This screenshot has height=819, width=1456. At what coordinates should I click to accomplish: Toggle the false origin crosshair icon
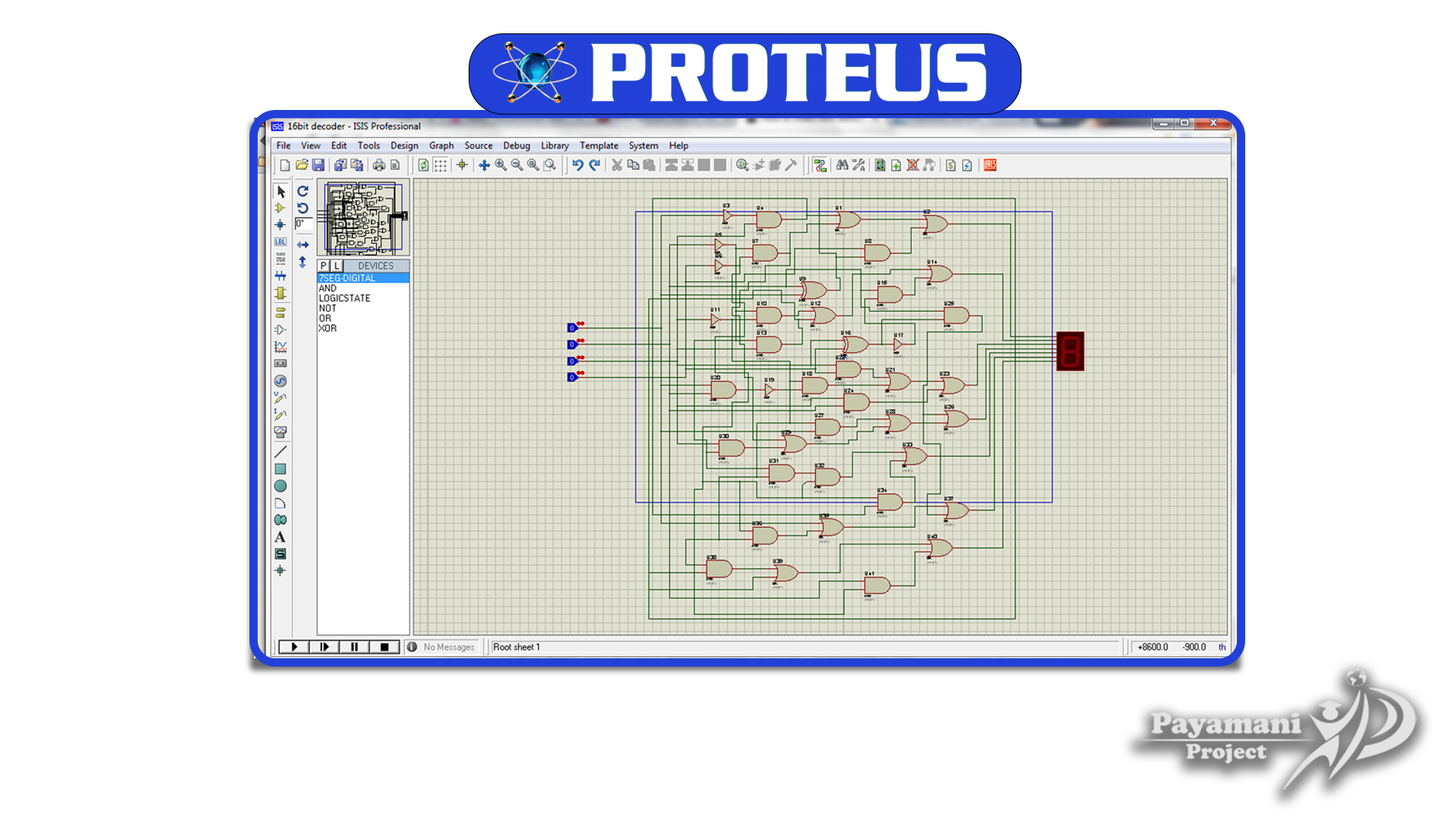coord(462,165)
